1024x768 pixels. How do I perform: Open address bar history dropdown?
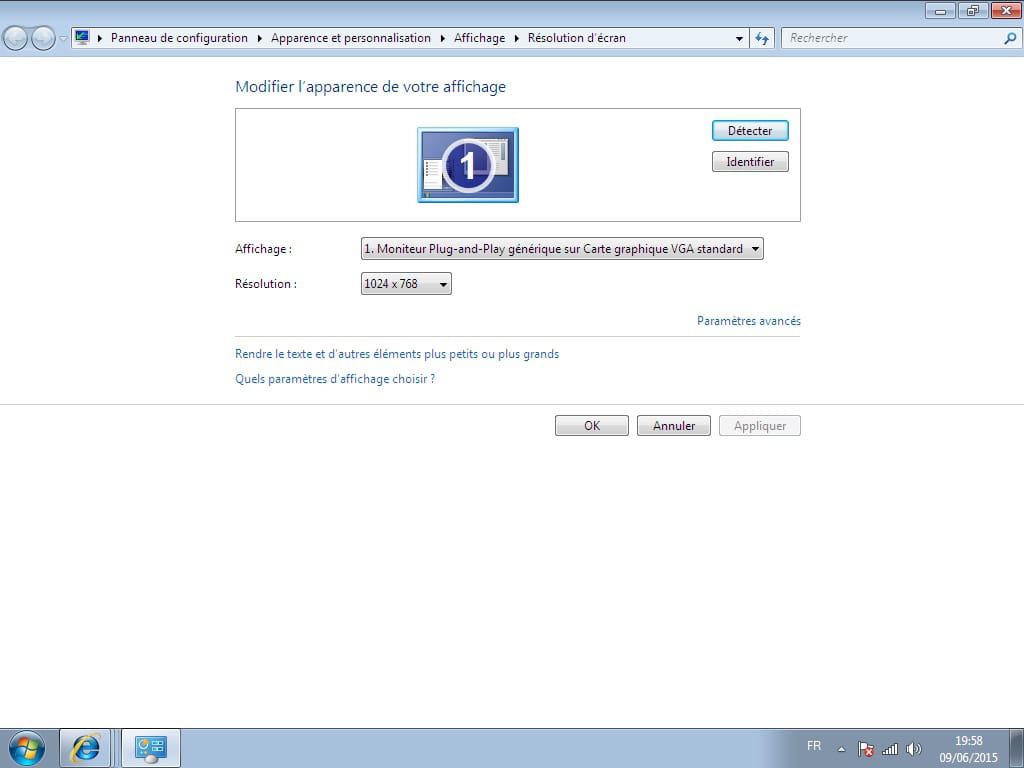(x=739, y=39)
